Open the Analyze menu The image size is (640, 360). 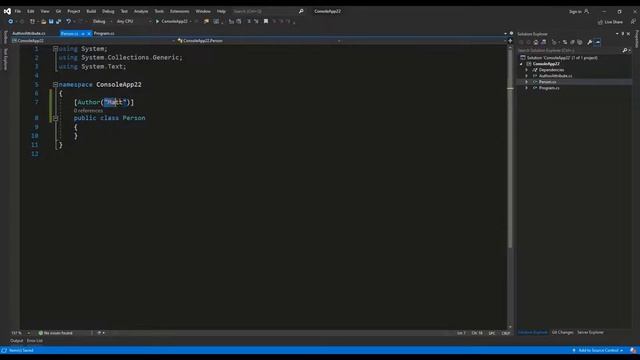(141, 11)
